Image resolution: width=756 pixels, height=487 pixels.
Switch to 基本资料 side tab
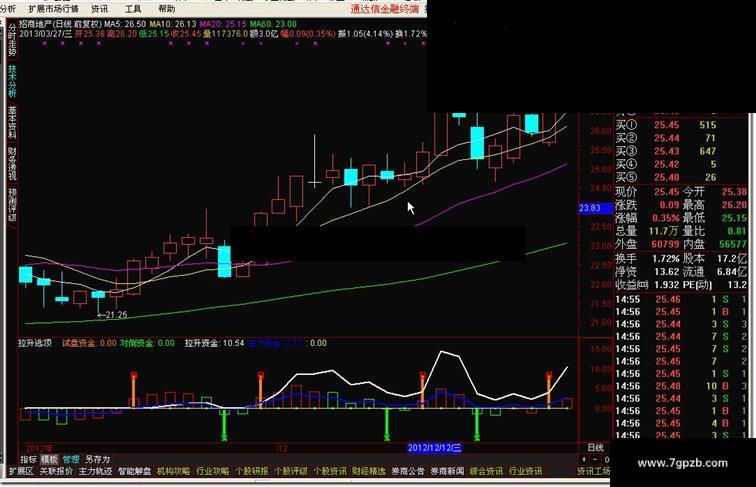pos(12,122)
